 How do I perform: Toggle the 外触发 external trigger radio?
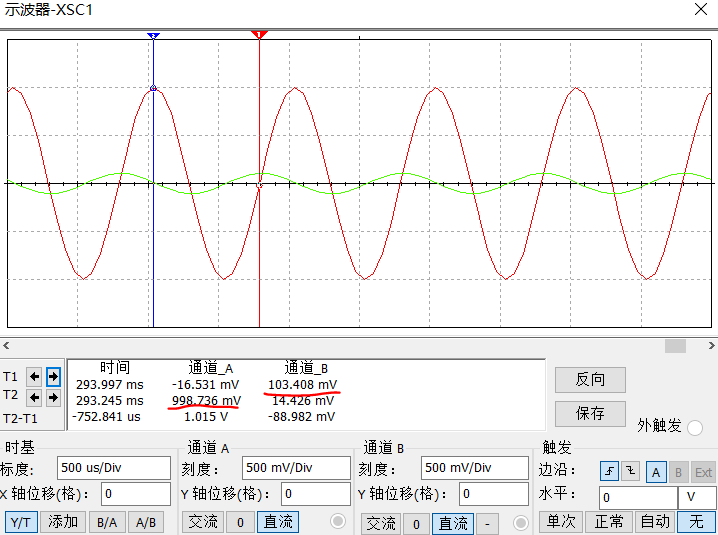click(695, 427)
